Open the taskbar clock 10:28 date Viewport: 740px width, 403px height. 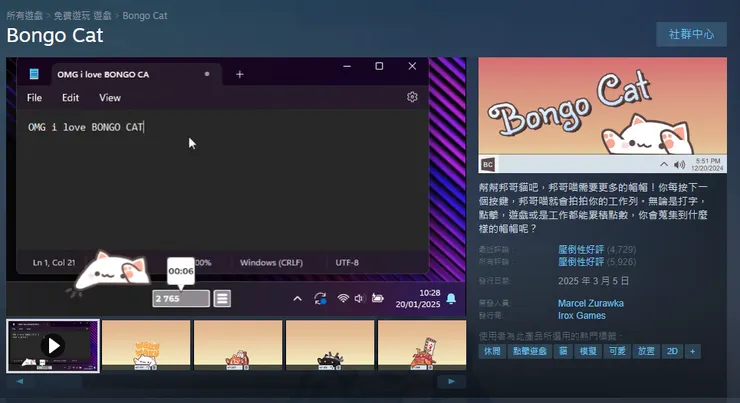pyautogui.click(x=418, y=298)
